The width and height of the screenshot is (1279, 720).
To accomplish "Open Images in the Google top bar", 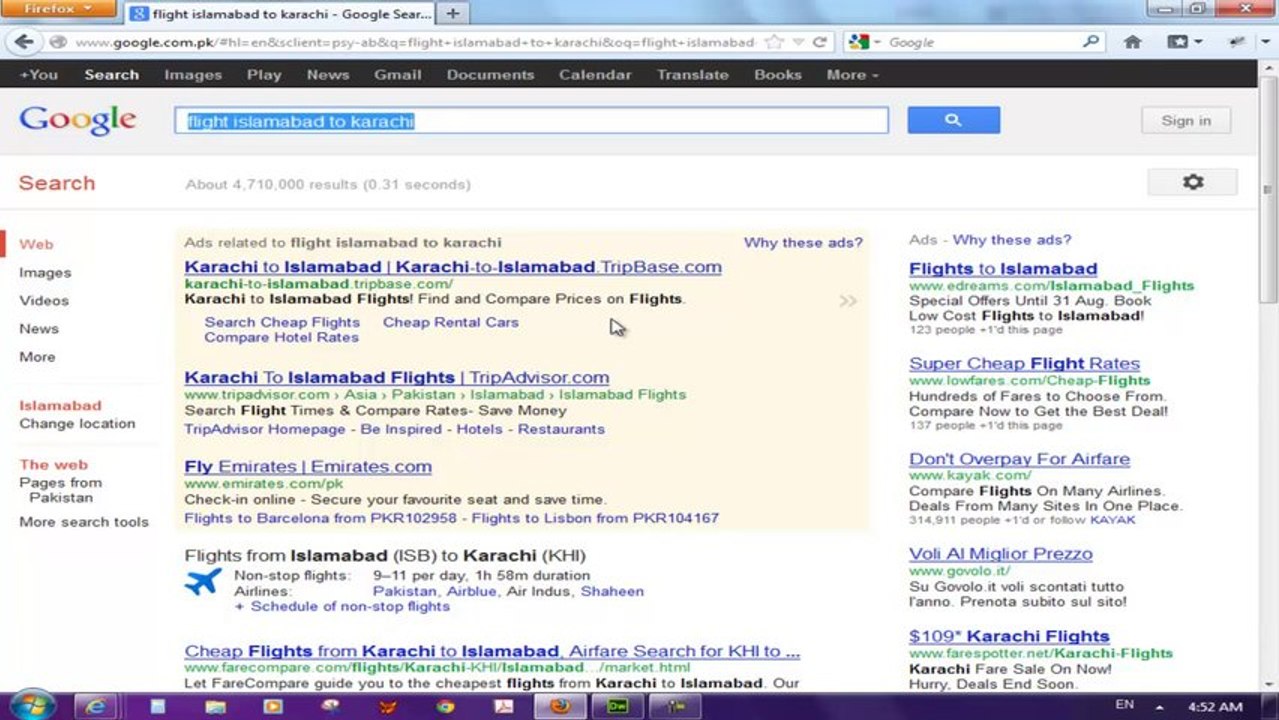I will point(193,75).
